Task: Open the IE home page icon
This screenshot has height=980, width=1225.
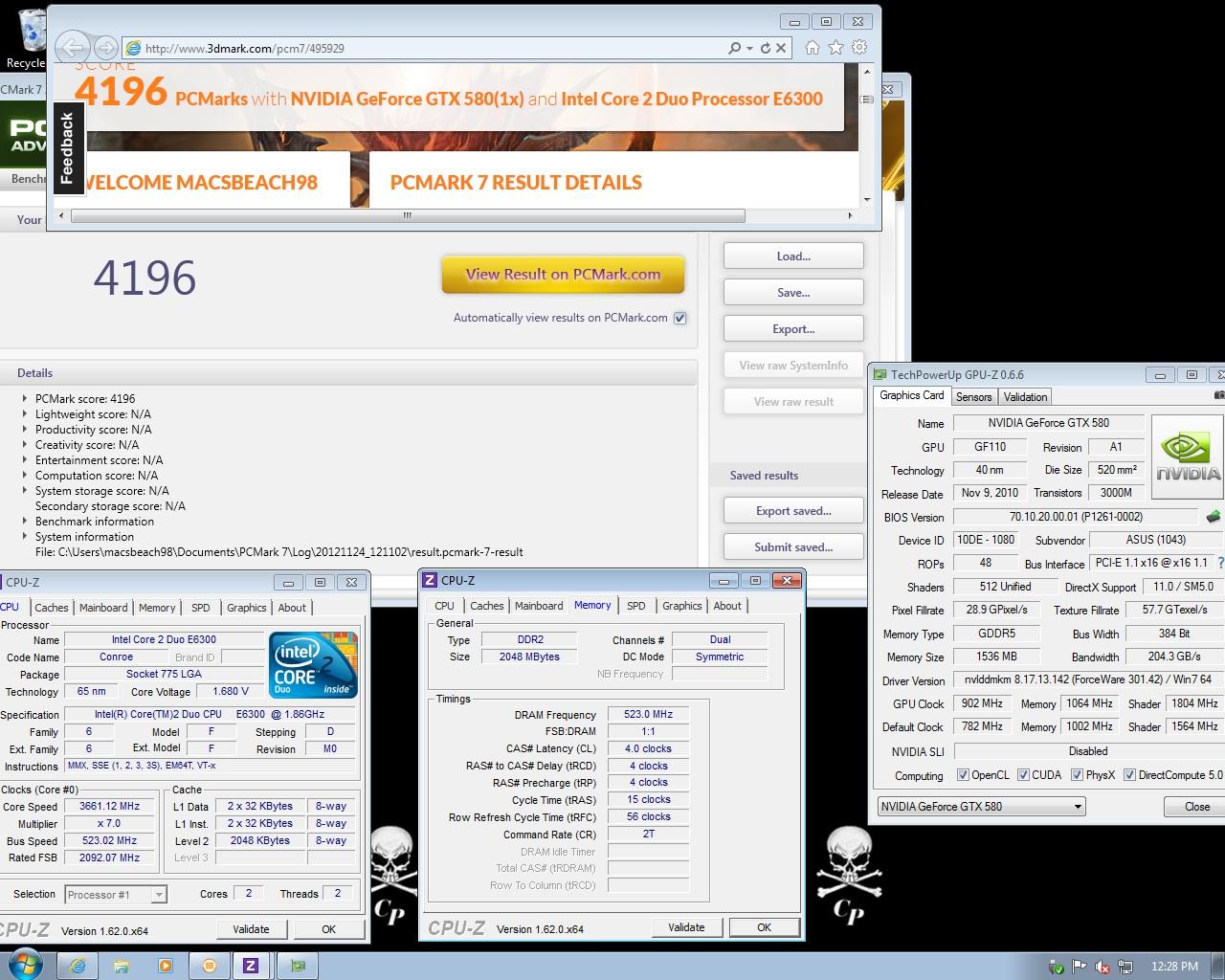Action: (812, 47)
